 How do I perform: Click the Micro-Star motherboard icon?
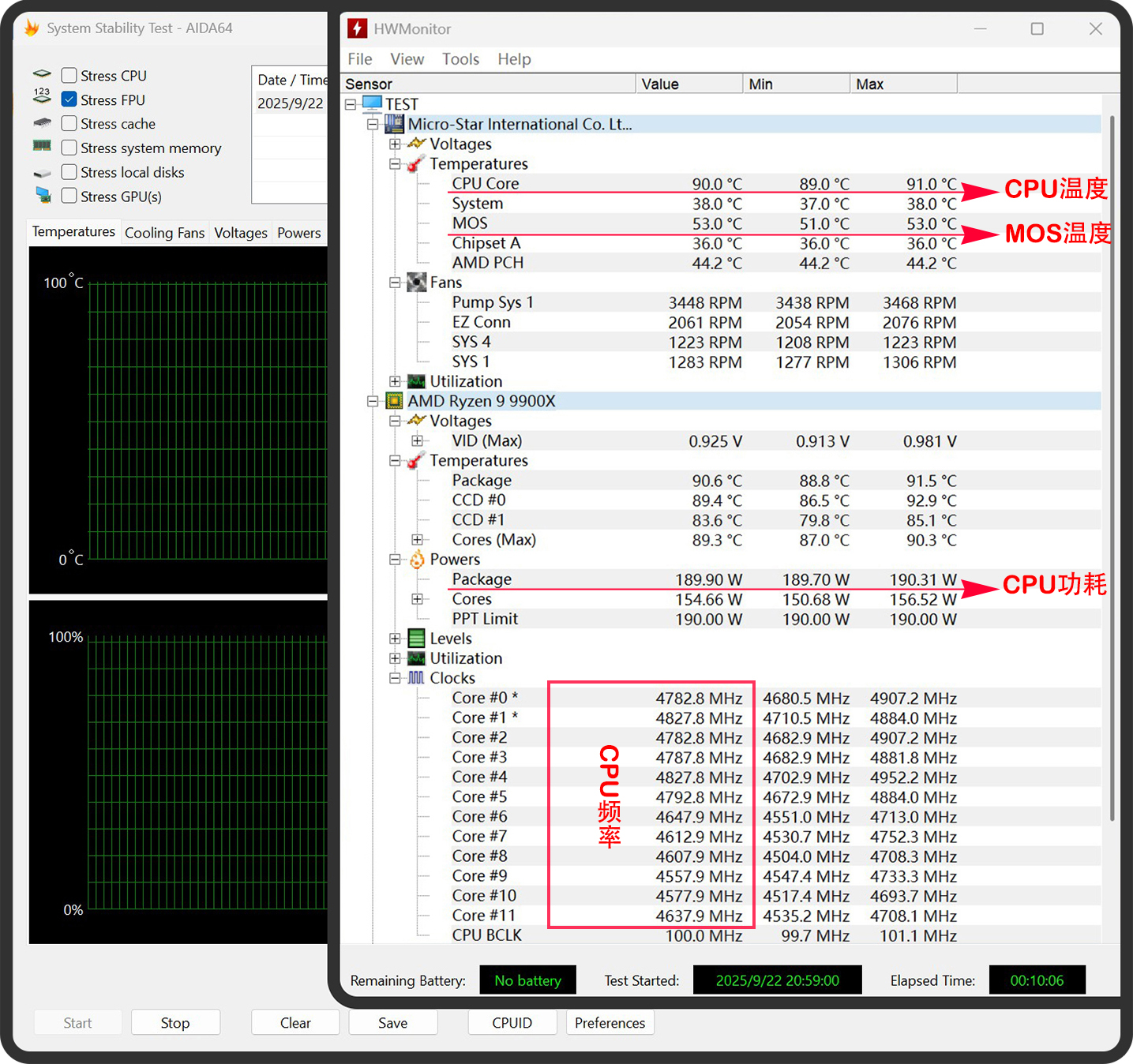(394, 124)
